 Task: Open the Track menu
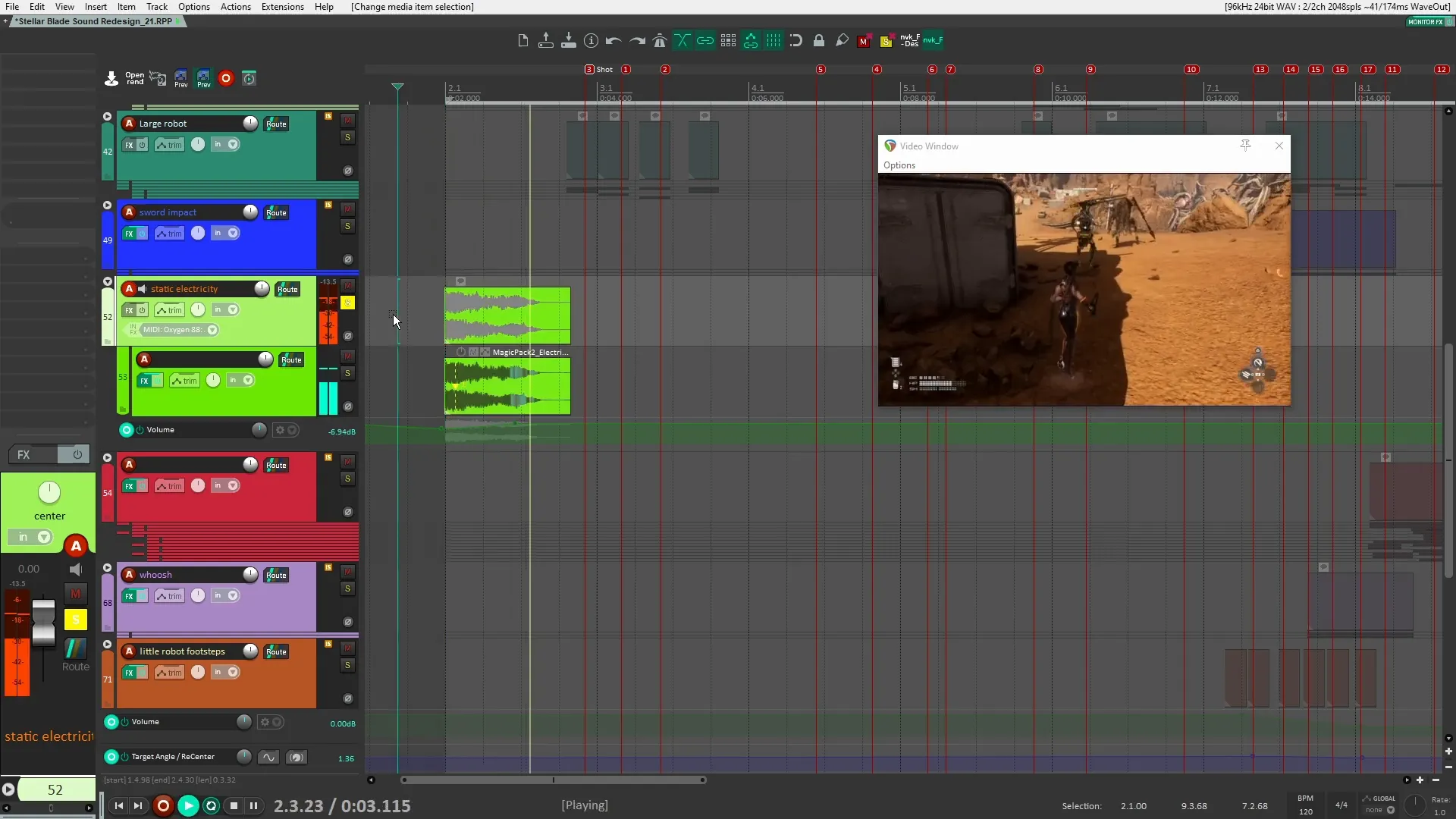156,7
